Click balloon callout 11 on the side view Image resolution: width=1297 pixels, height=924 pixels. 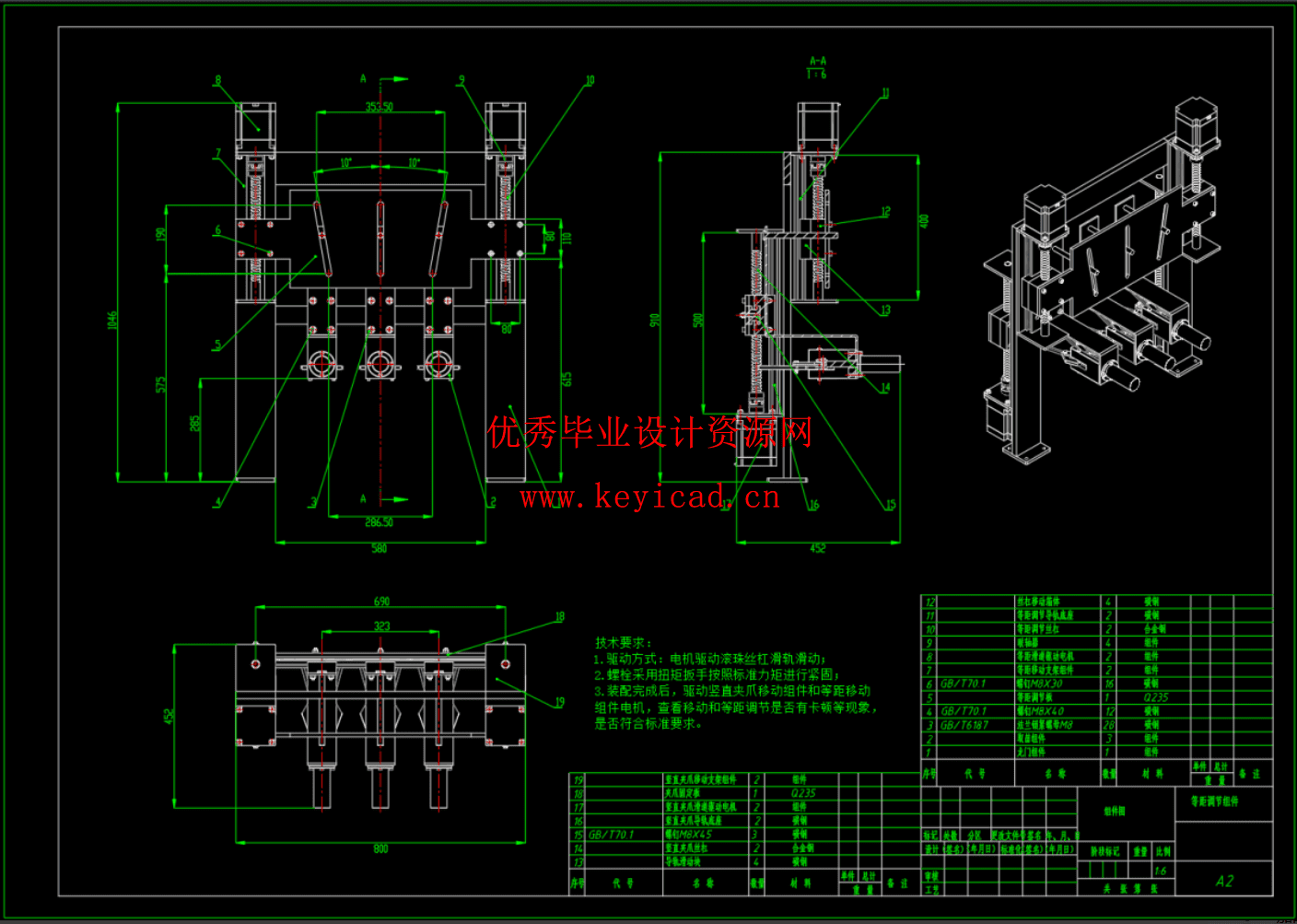click(x=884, y=92)
